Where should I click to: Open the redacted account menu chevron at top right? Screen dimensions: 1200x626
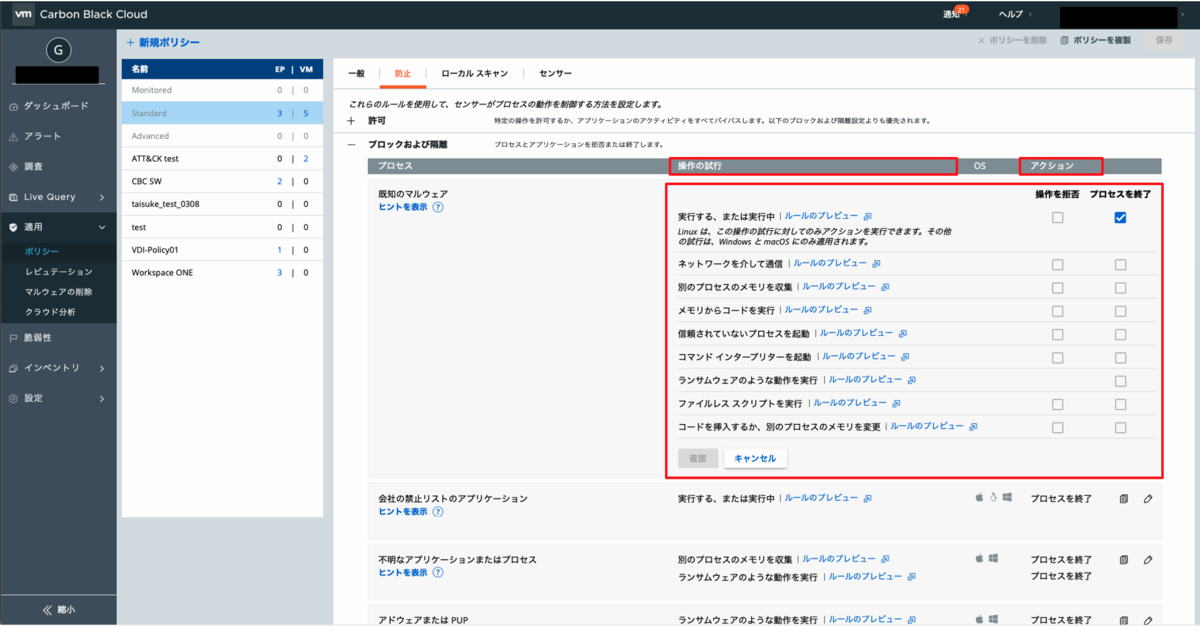(x=1183, y=14)
